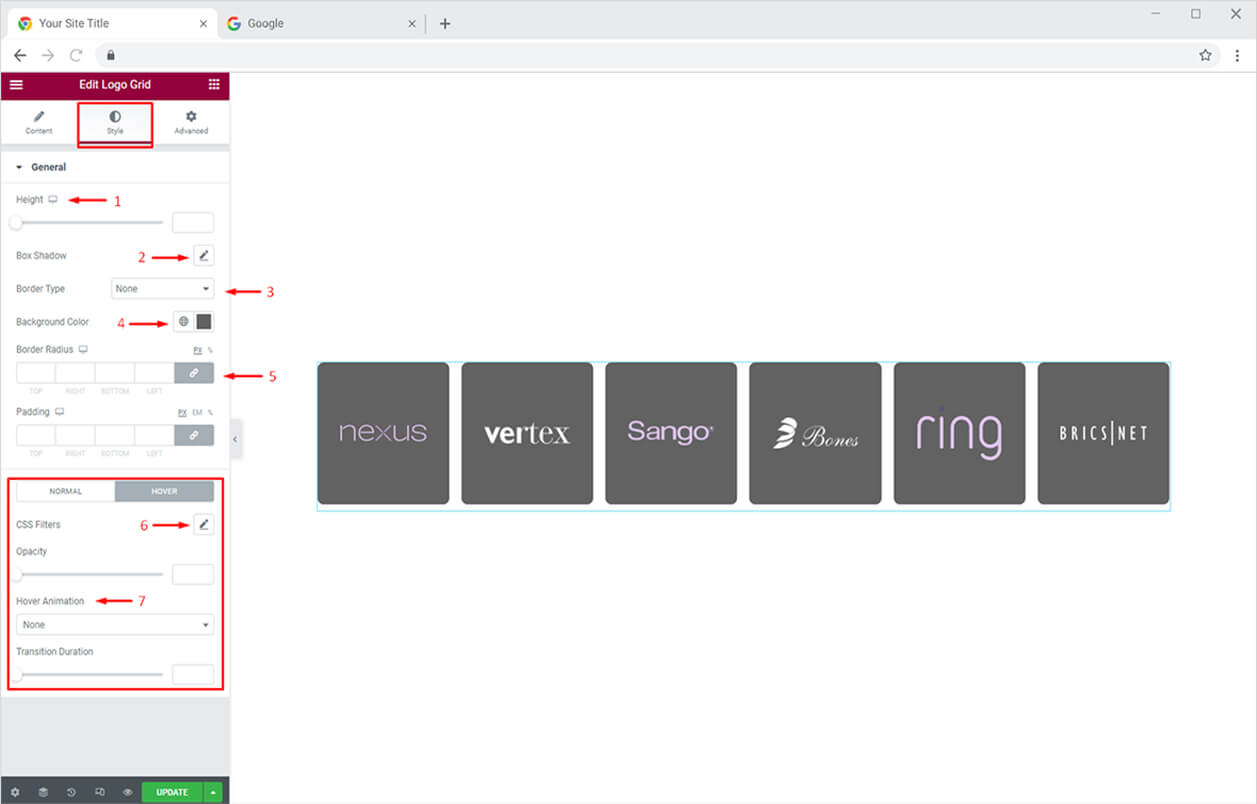Viewport: 1257px width, 804px height.
Task: Select the Your Site Title browser tab
Action: (110, 23)
